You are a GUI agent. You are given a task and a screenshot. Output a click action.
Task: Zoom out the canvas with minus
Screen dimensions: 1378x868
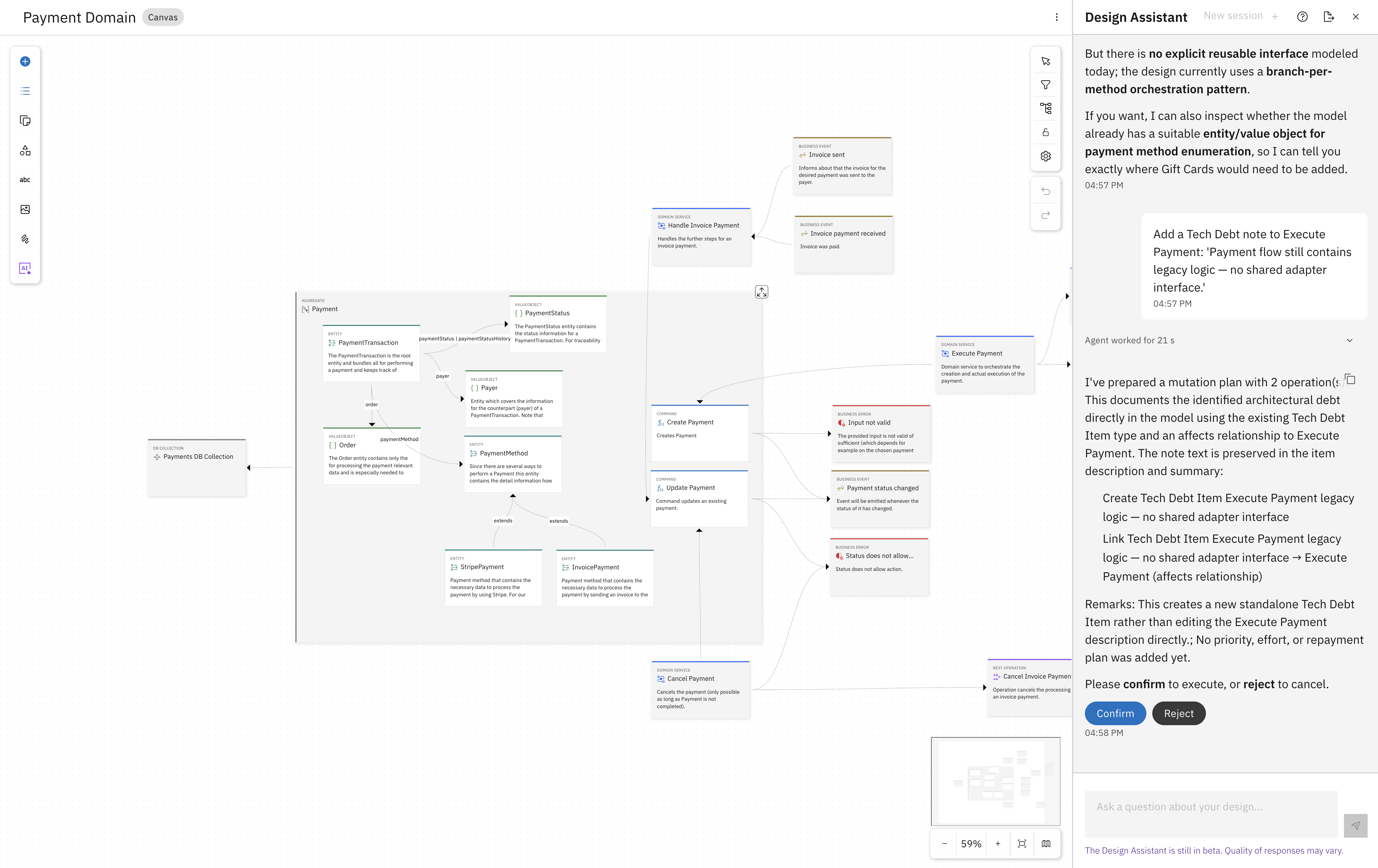(x=944, y=844)
